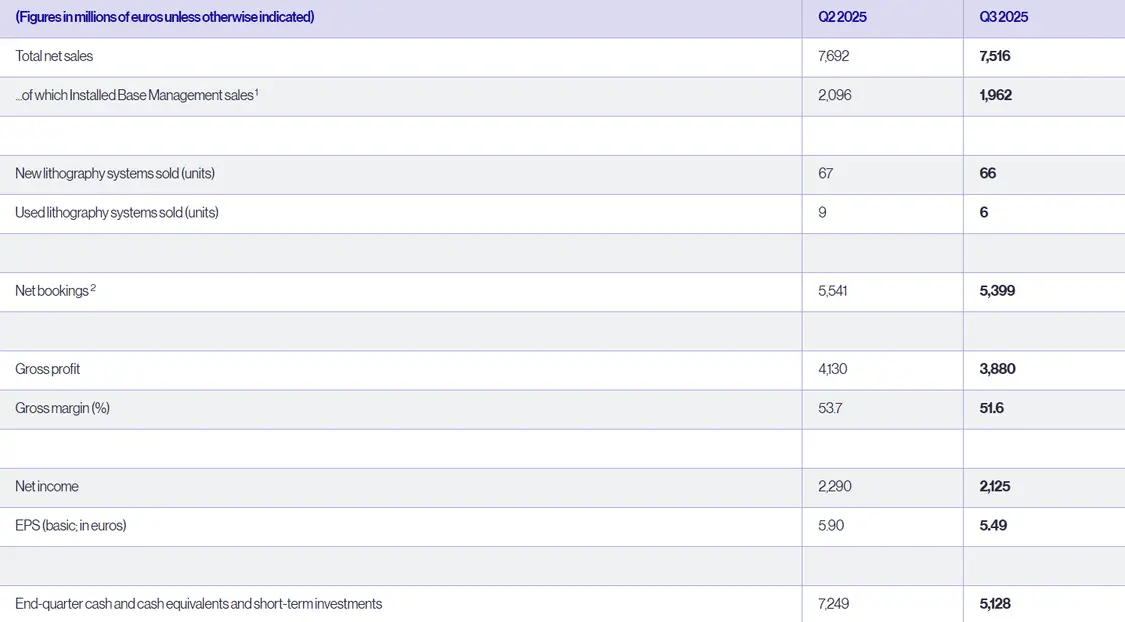This screenshot has width=1125, height=622.
Task: Click the Used lithography systems sold label
Action: pos(117,212)
